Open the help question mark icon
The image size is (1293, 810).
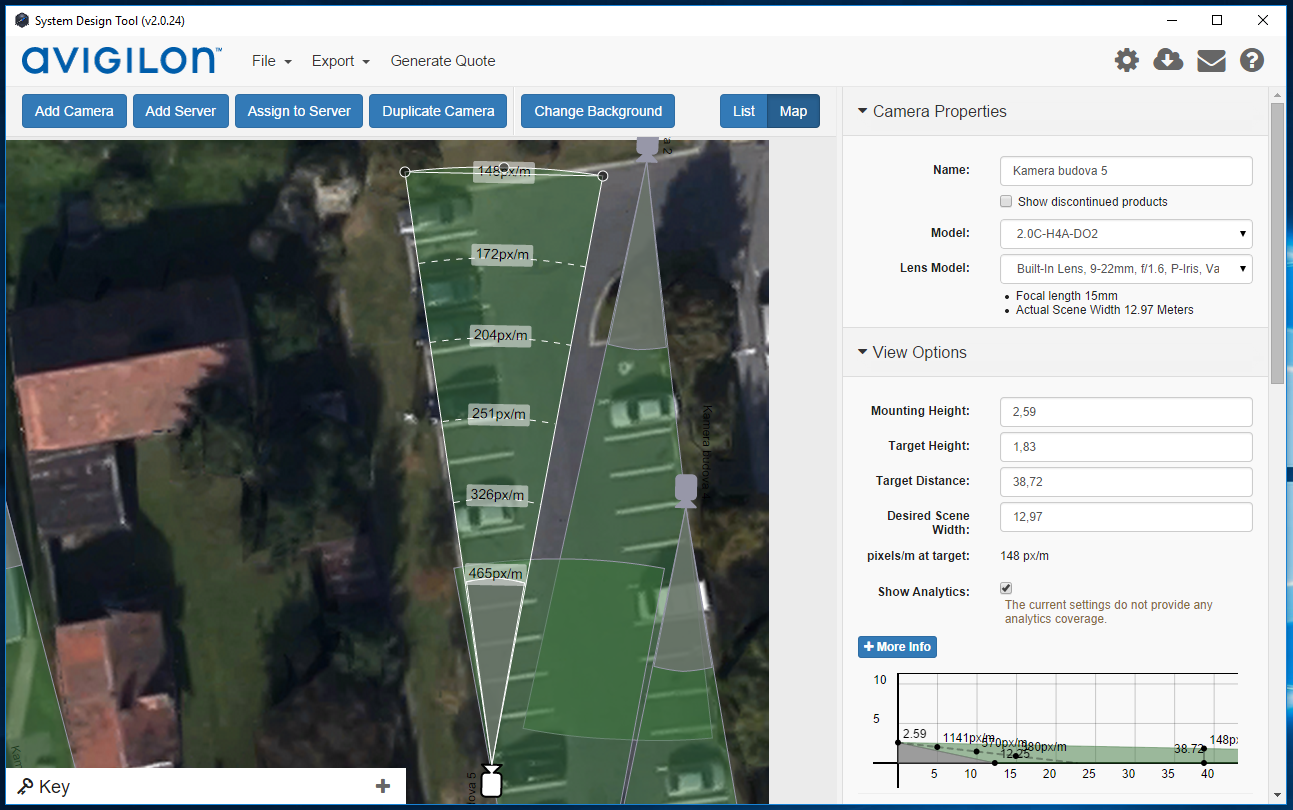[x=1252, y=61]
